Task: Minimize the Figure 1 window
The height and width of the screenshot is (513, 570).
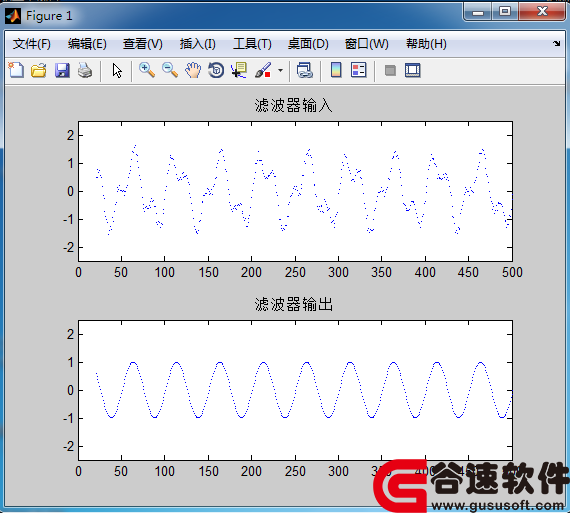Action: 478,12
